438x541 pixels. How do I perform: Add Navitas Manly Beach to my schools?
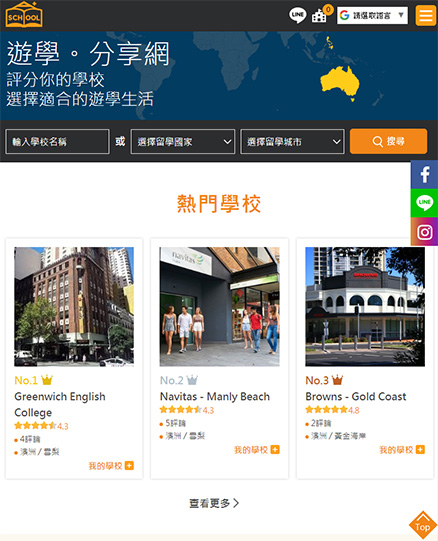coord(256,450)
